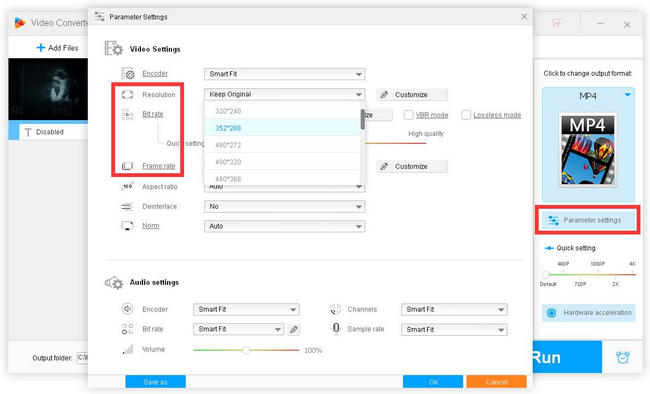Expand the video Encoder Smart Fit dropdown

pos(284,74)
